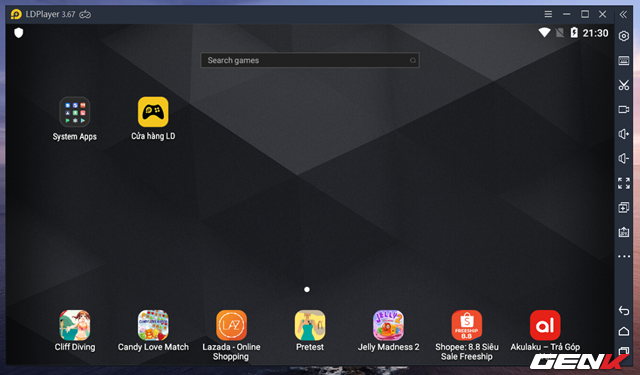The width and height of the screenshot is (640, 375).
Task: Show more sidebar tools via three dots
Action: pos(624,256)
